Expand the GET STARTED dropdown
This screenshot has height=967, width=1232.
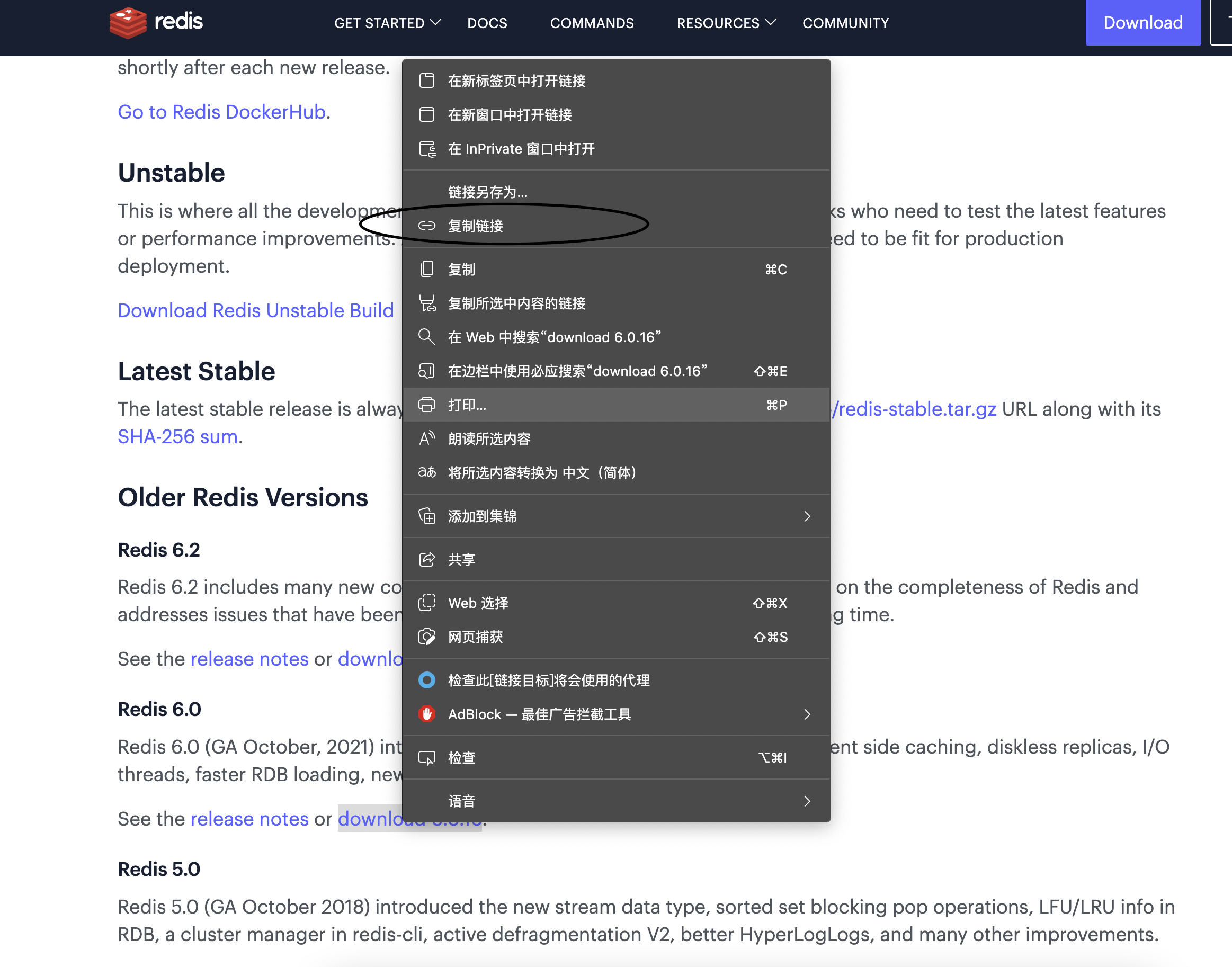point(387,23)
